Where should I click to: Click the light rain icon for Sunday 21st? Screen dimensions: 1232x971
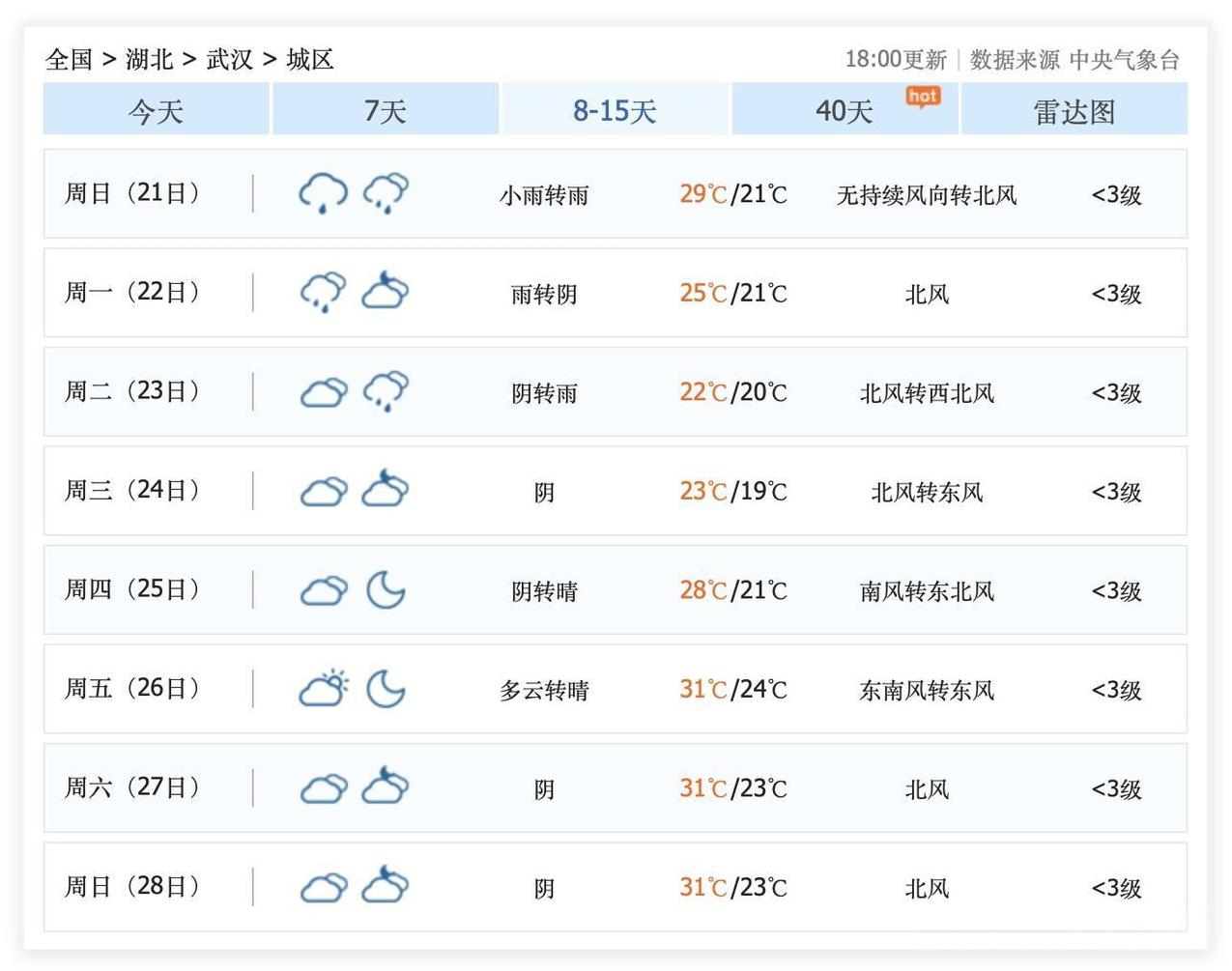point(323,193)
